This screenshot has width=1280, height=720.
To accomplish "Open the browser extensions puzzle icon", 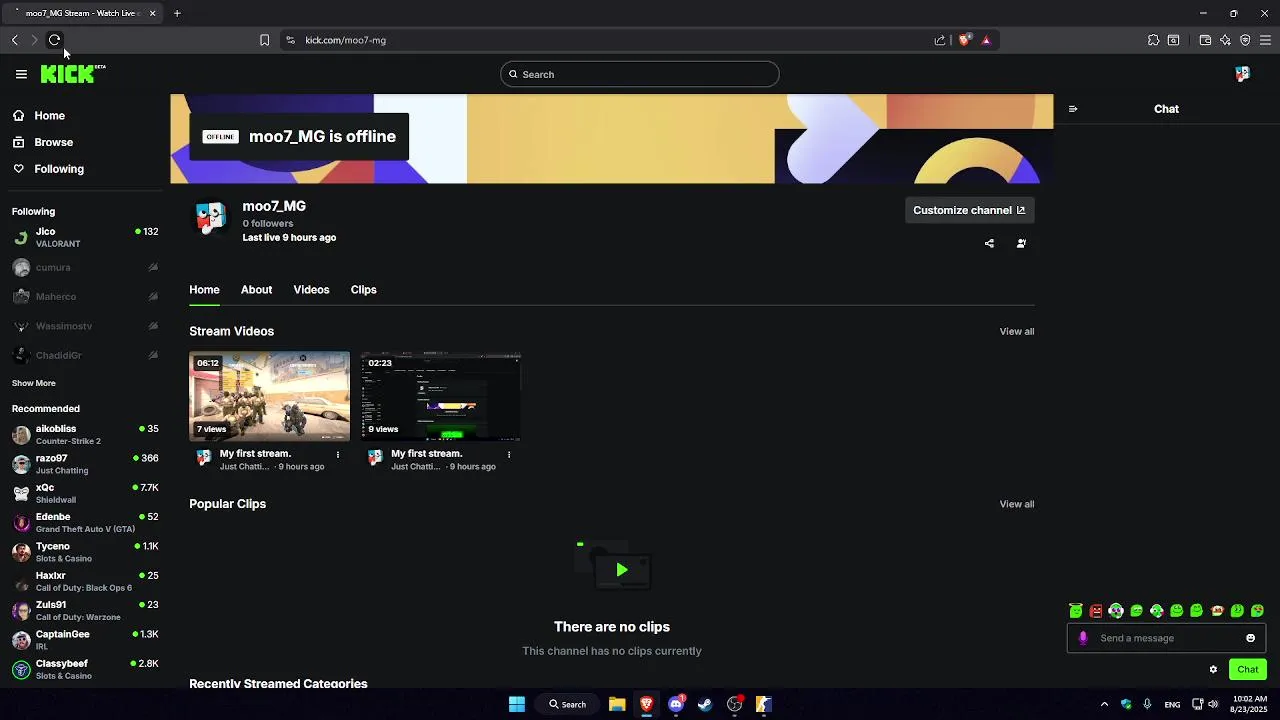I will (x=1153, y=40).
